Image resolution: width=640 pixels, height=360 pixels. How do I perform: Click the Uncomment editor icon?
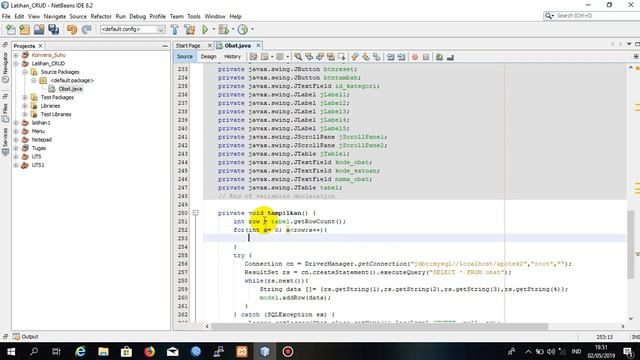point(450,57)
